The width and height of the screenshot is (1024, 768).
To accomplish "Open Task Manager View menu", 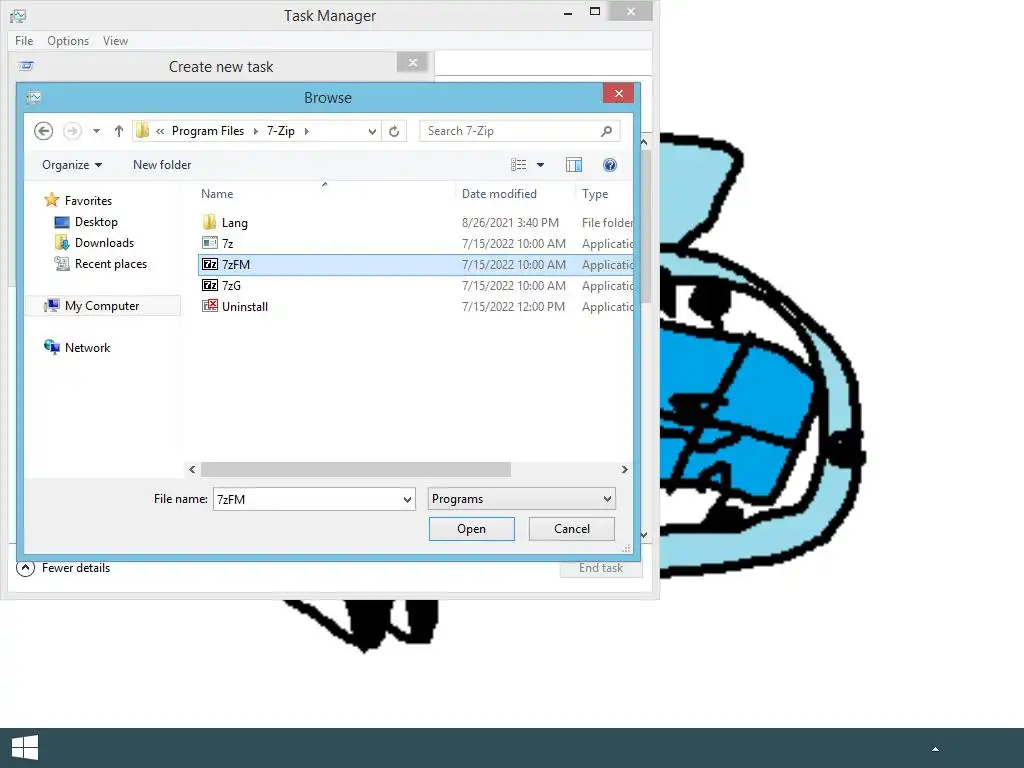I will click(x=116, y=40).
